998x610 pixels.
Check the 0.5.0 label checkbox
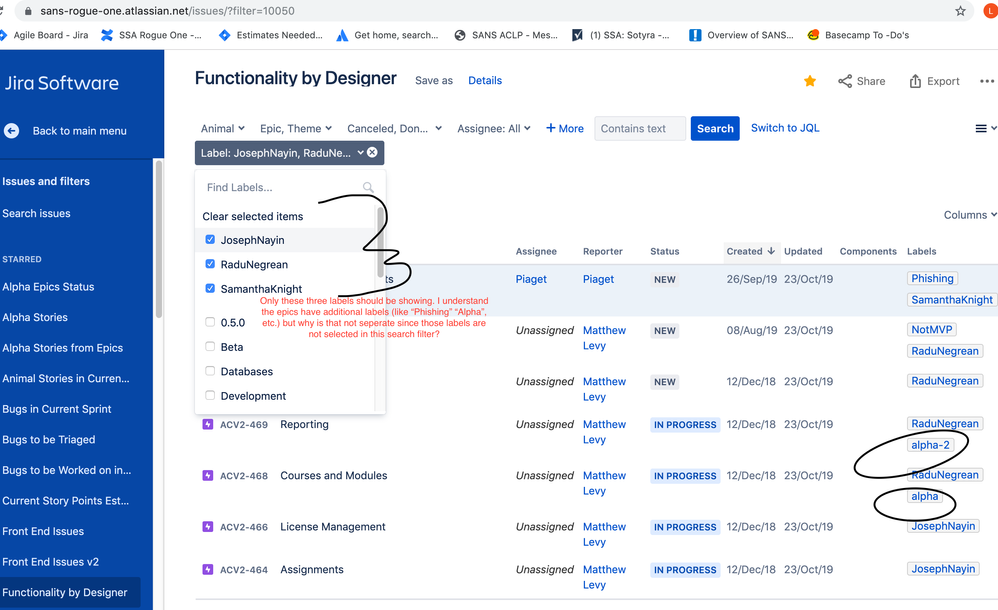click(x=210, y=322)
